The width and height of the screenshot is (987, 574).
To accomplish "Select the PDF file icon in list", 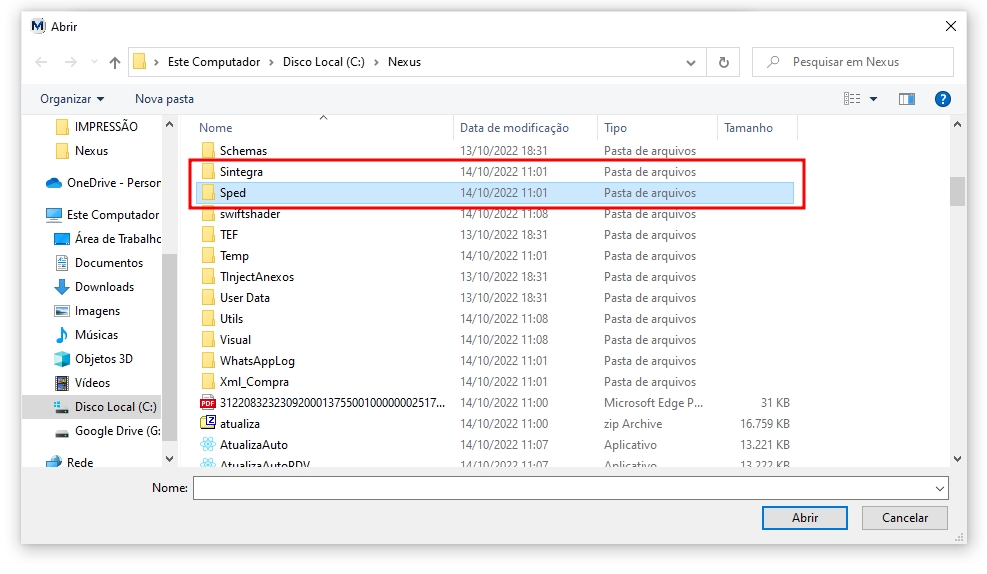I will pyautogui.click(x=208, y=403).
